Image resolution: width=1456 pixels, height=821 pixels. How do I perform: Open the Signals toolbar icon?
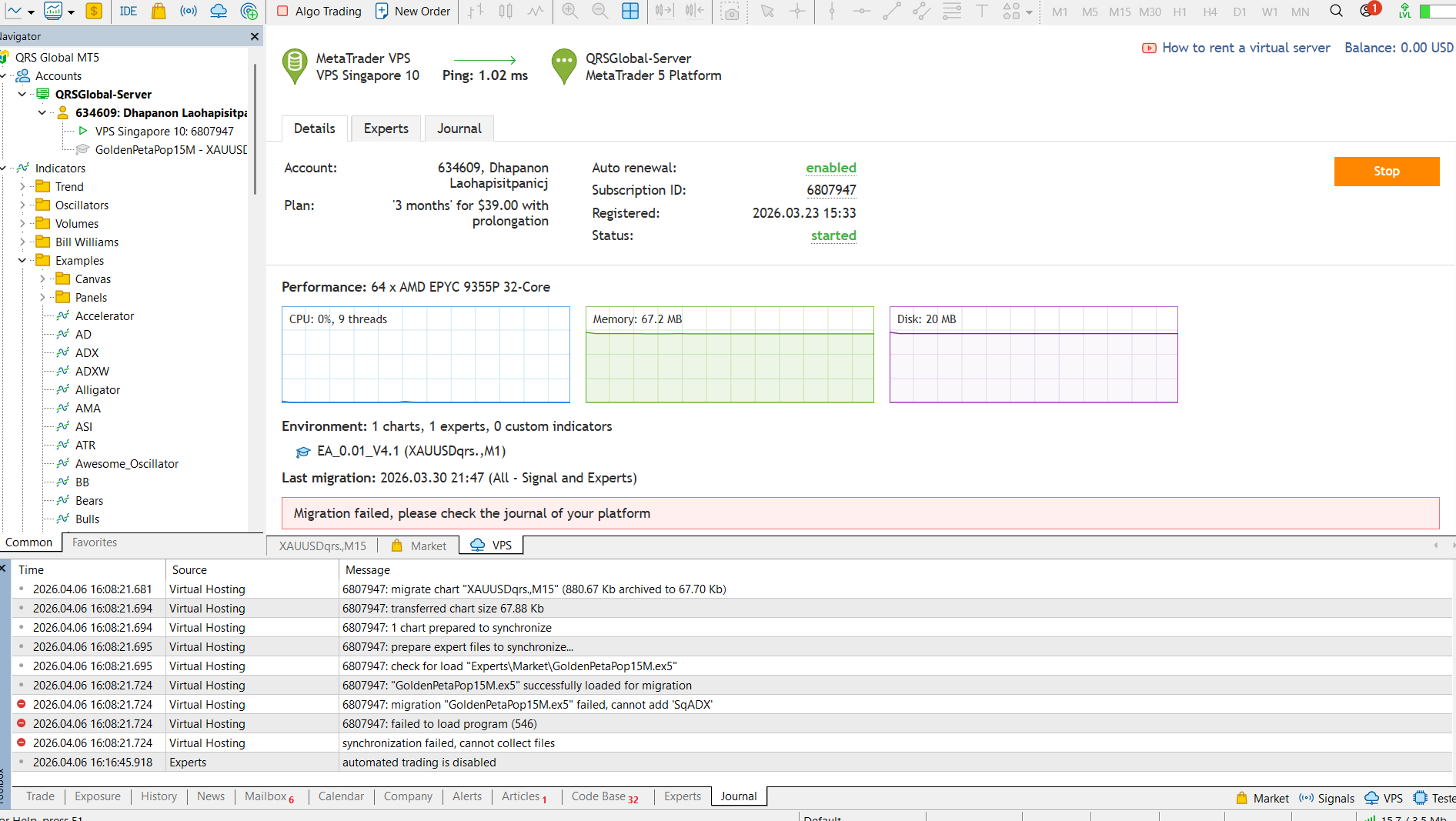coord(189,11)
